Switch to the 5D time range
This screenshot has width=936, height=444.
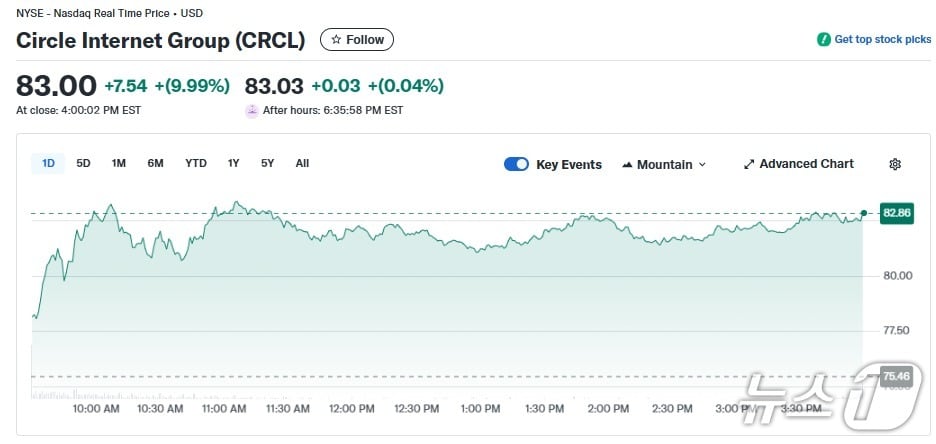(x=83, y=163)
